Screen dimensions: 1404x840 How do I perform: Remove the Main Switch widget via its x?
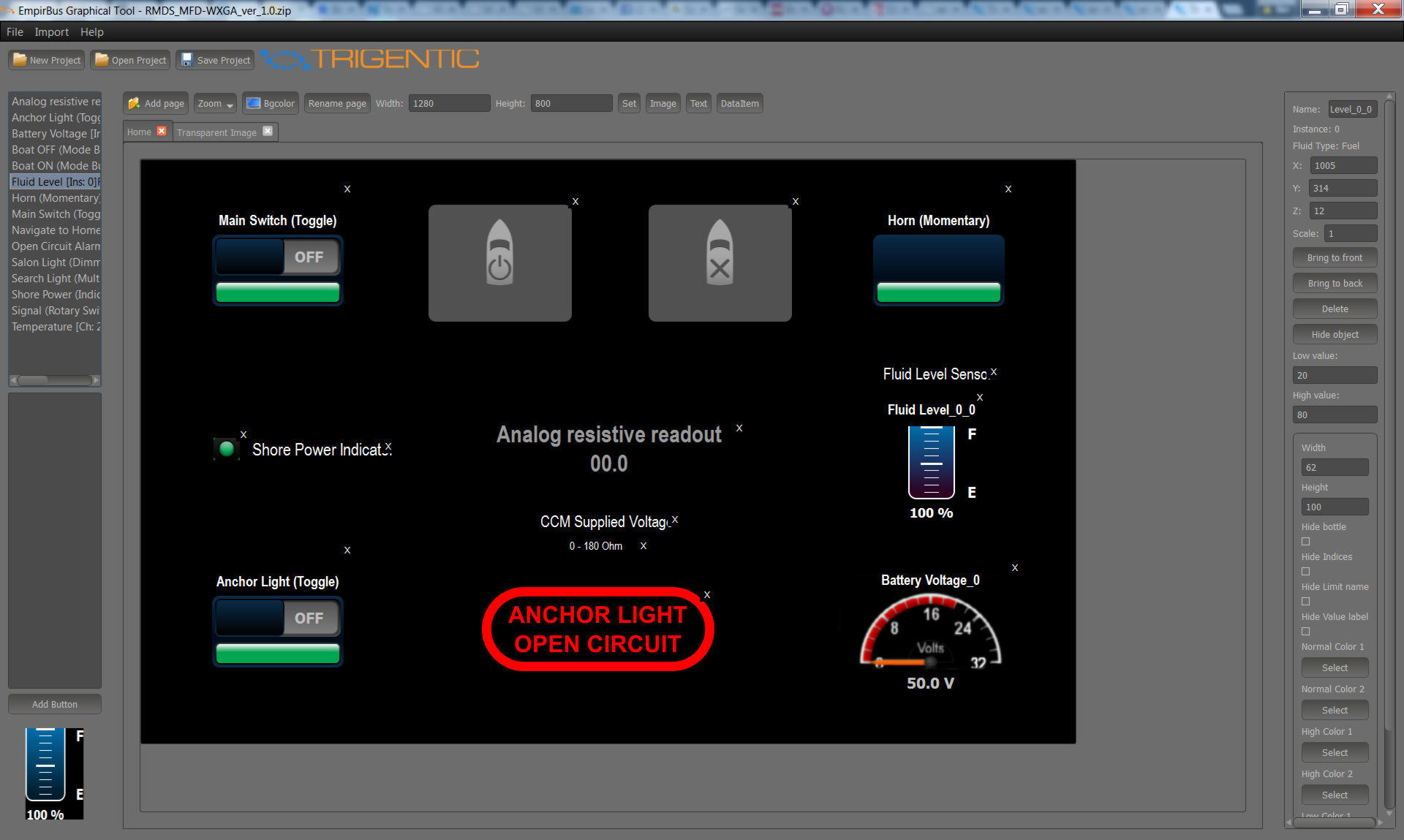point(347,189)
